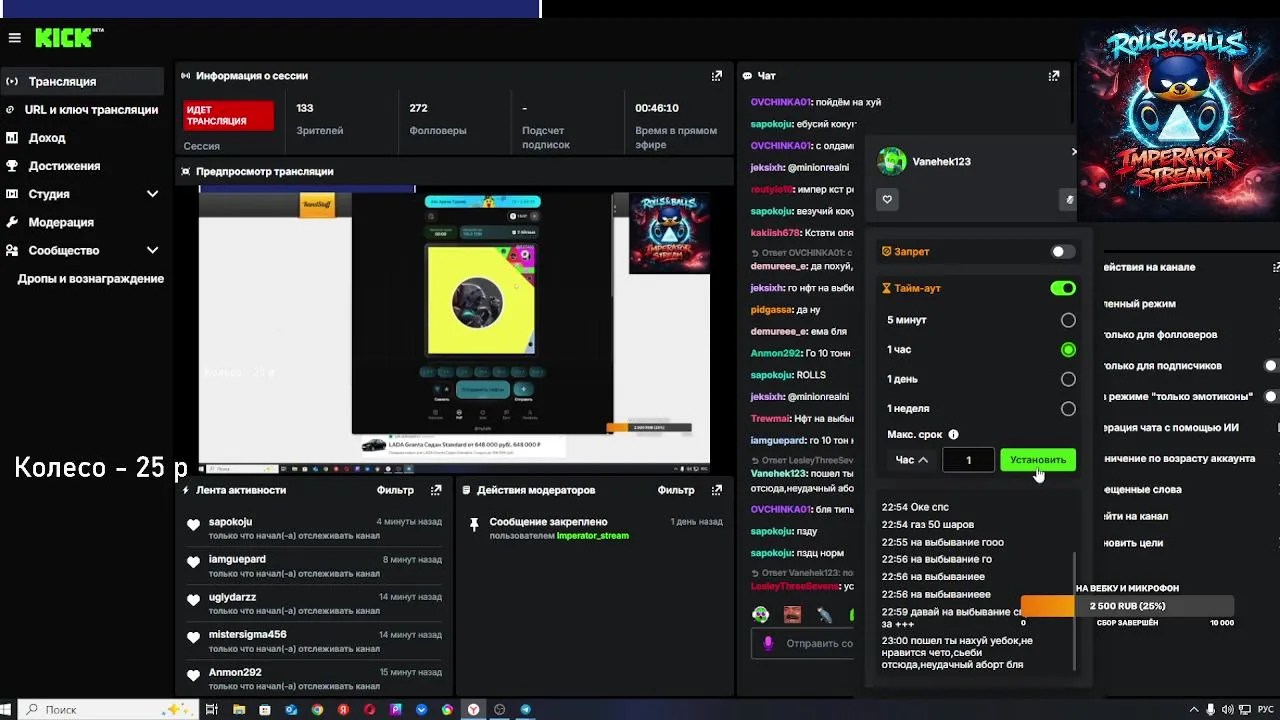Click heart icon next to sapokoju activity
The height and width of the screenshot is (720, 1280).
[x=193, y=525]
